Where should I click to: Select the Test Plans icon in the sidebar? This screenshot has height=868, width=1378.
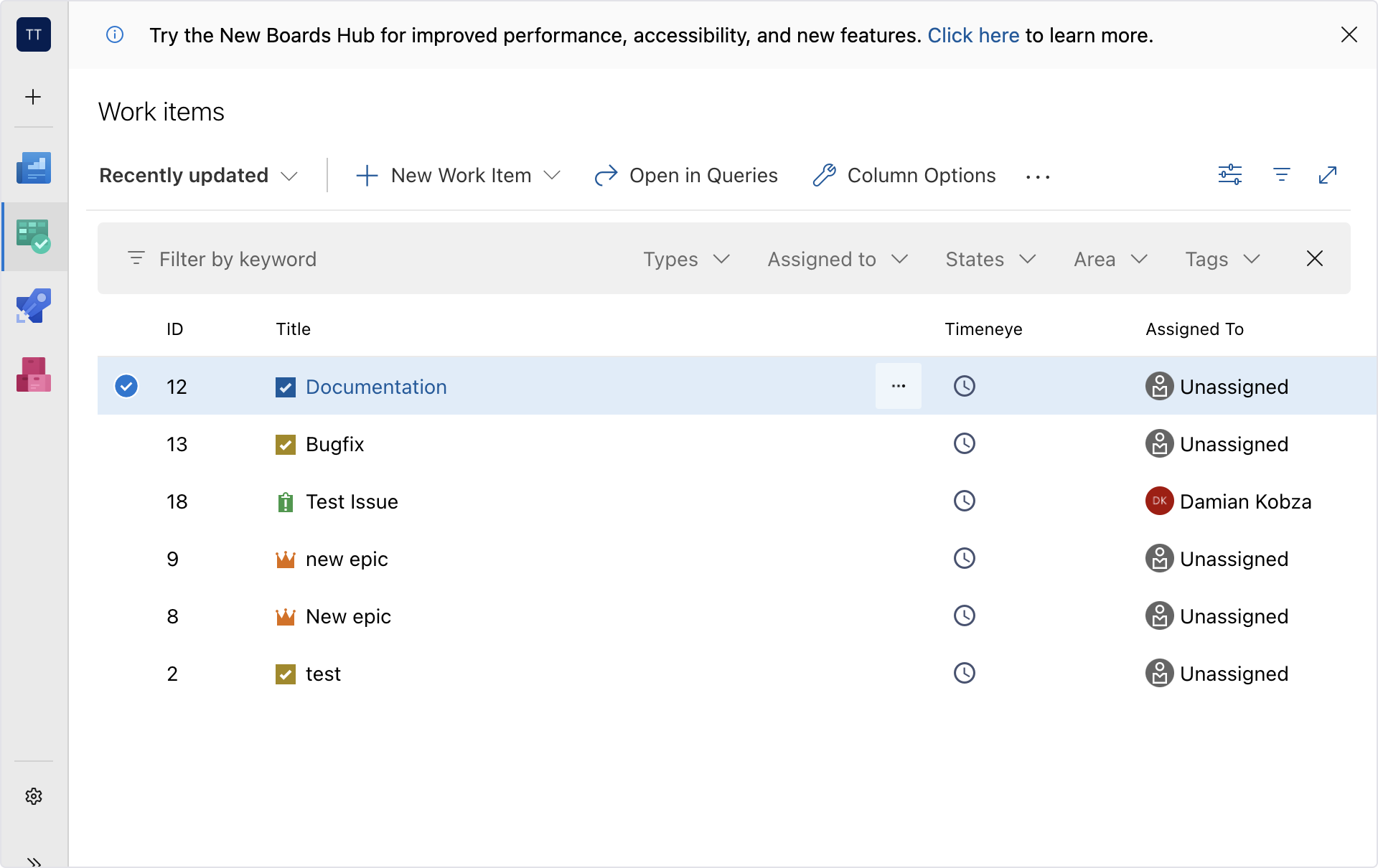click(34, 237)
